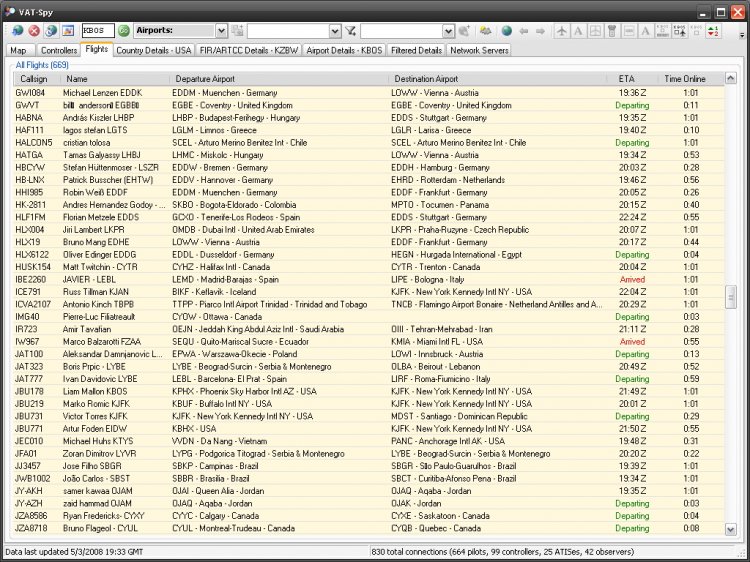Click the green Go button beside KBOS

point(124,31)
